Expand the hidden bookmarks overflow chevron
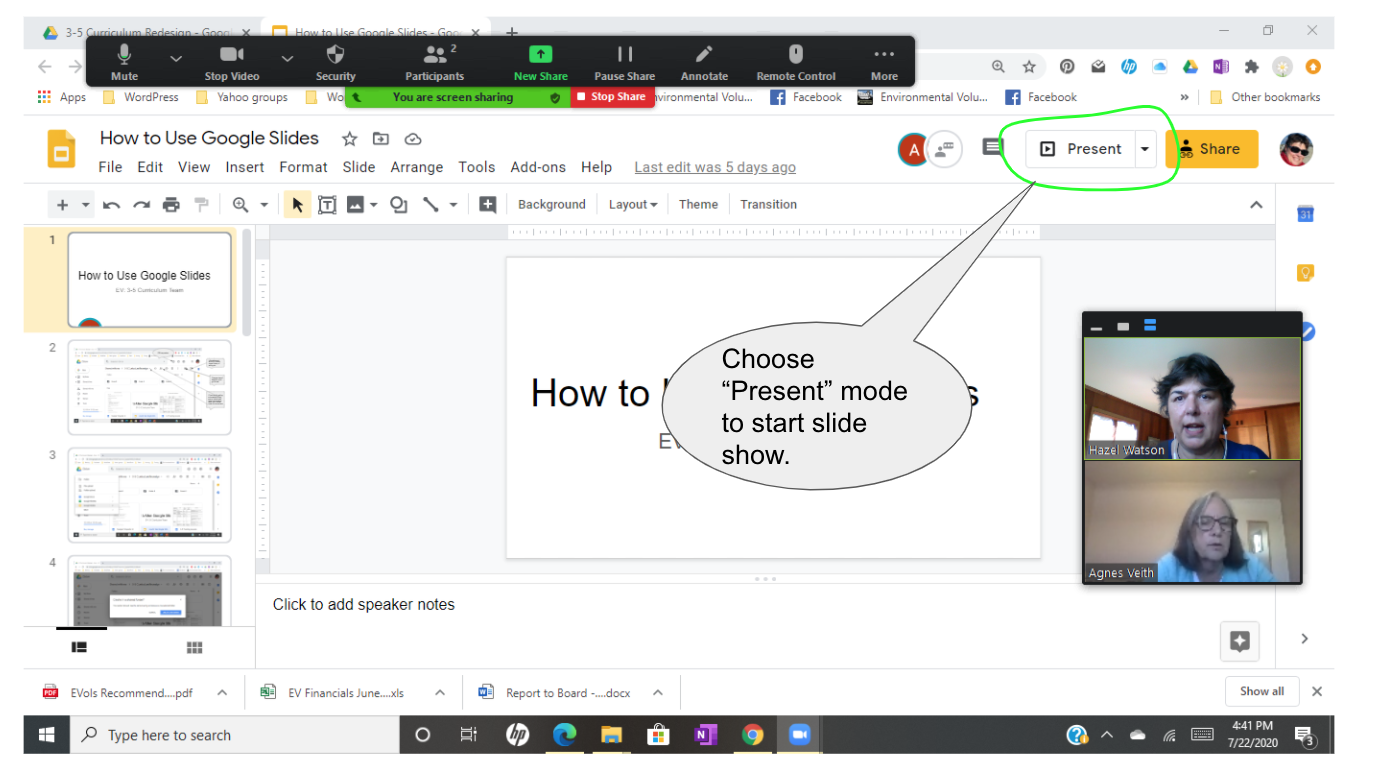This screenshot has width=1388, height=776. click(1185, 97)
